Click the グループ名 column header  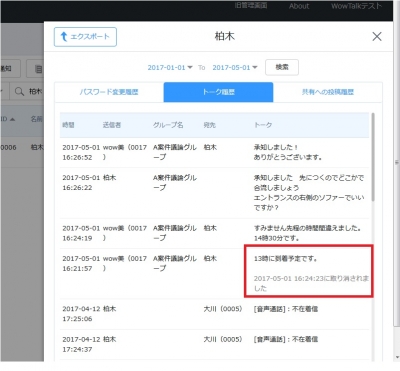(168, 125)
